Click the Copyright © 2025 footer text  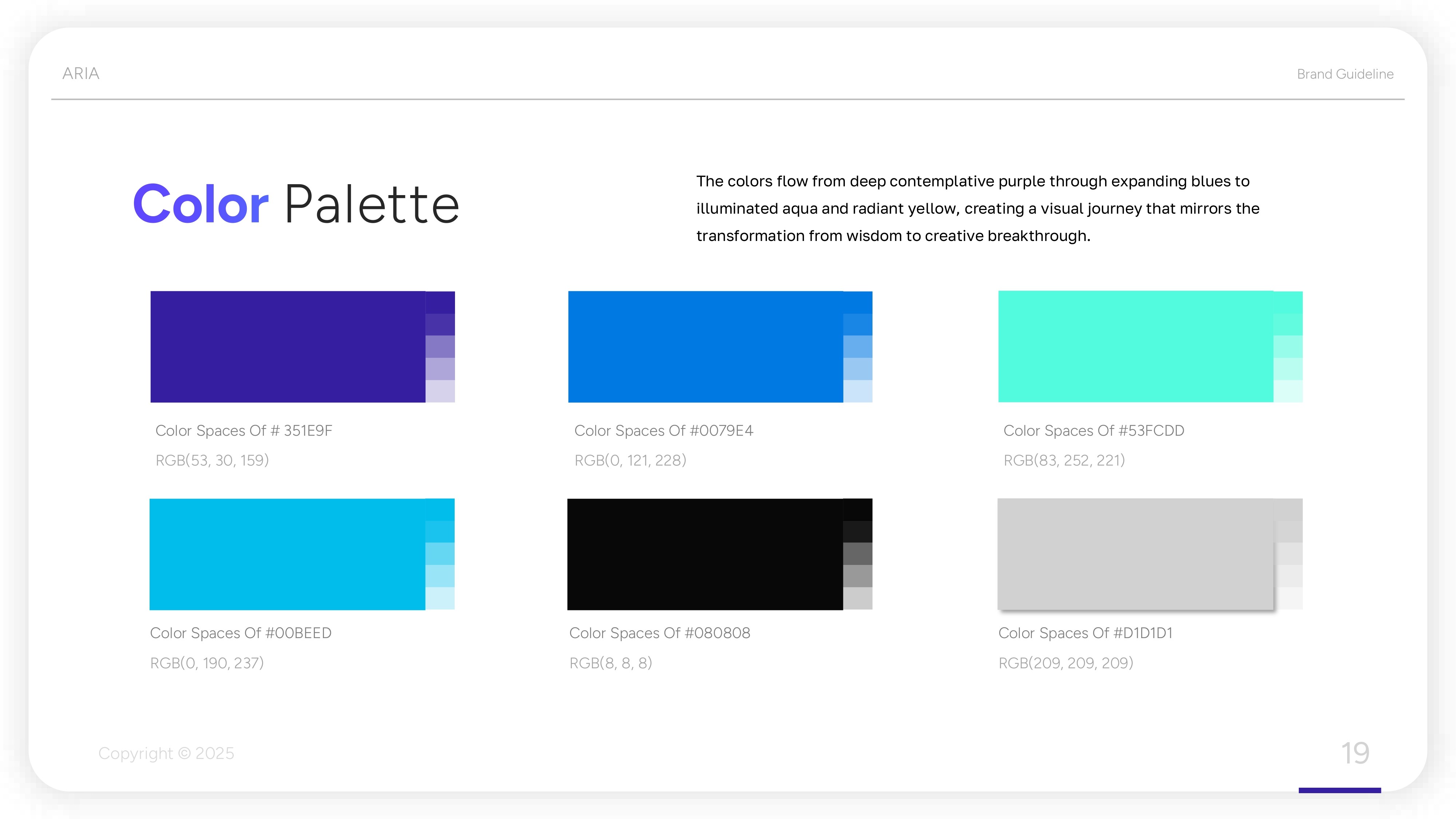[166, 753]
